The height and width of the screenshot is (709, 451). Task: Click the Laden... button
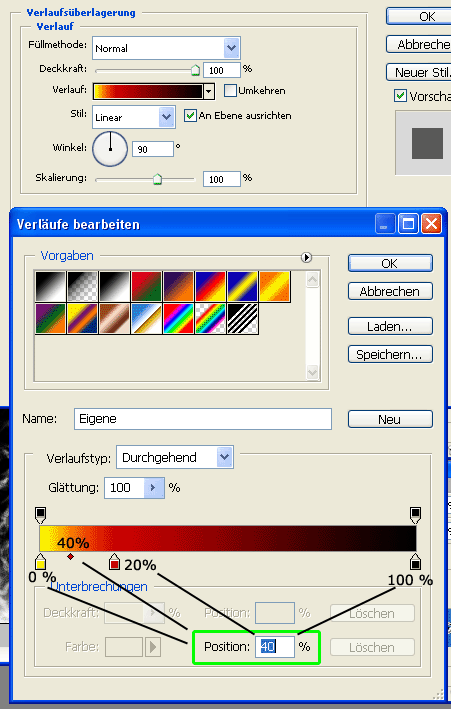point(390,326)
